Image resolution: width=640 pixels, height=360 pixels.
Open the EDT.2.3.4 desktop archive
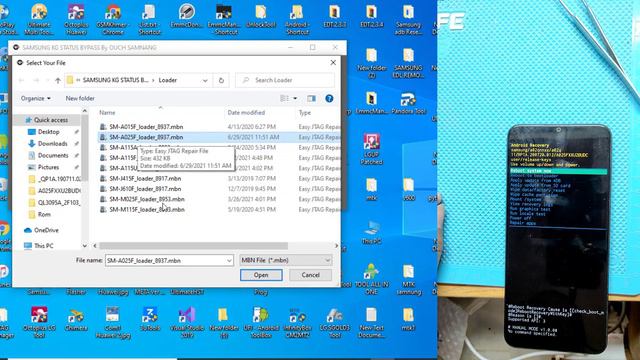click(x=371, y=16)
